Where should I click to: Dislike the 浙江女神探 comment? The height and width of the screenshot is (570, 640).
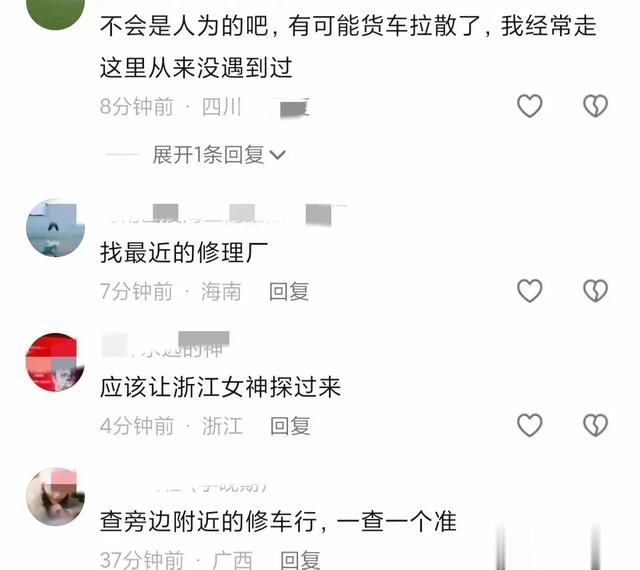pos(596,425)
